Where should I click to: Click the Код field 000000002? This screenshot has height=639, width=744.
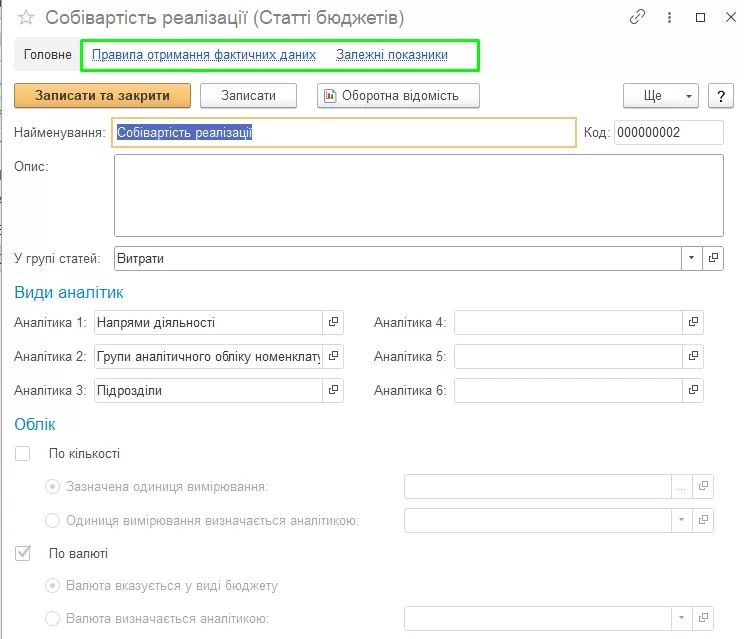pos(669,132)
